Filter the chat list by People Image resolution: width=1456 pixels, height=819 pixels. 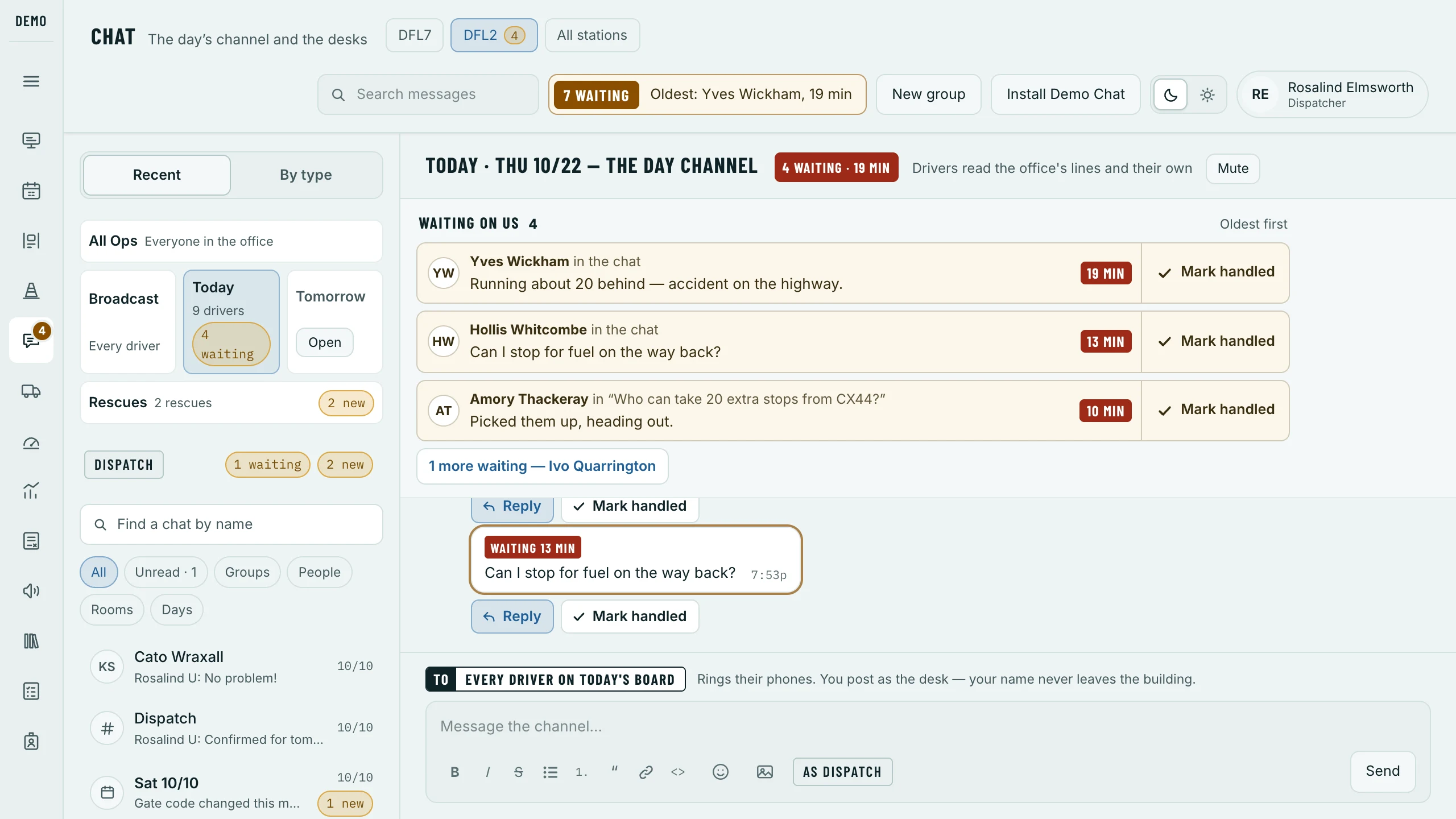319,572
